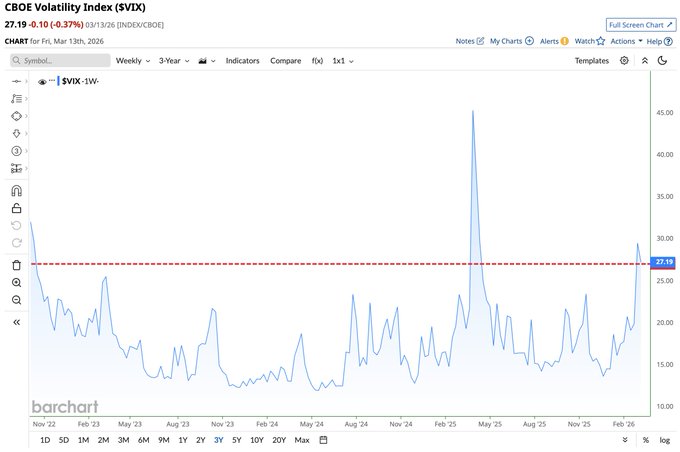Viewport: 680px width, 452px height.
Task: Select the 1Y time range
Action: (x=183, y=440)
